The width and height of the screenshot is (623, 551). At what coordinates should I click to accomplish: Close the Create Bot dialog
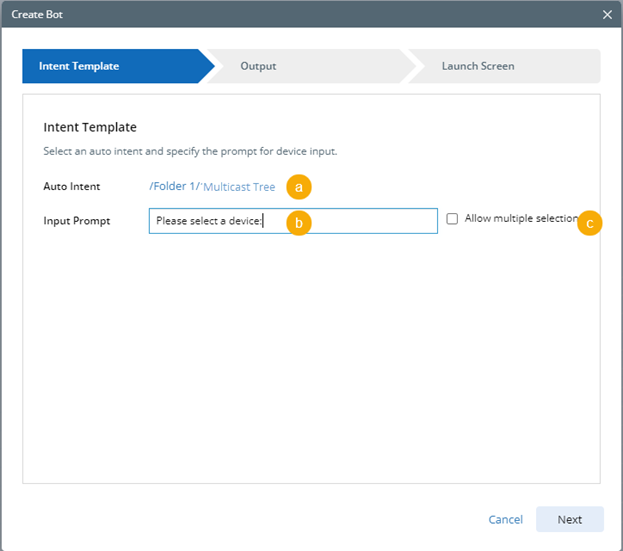point(607,14)
